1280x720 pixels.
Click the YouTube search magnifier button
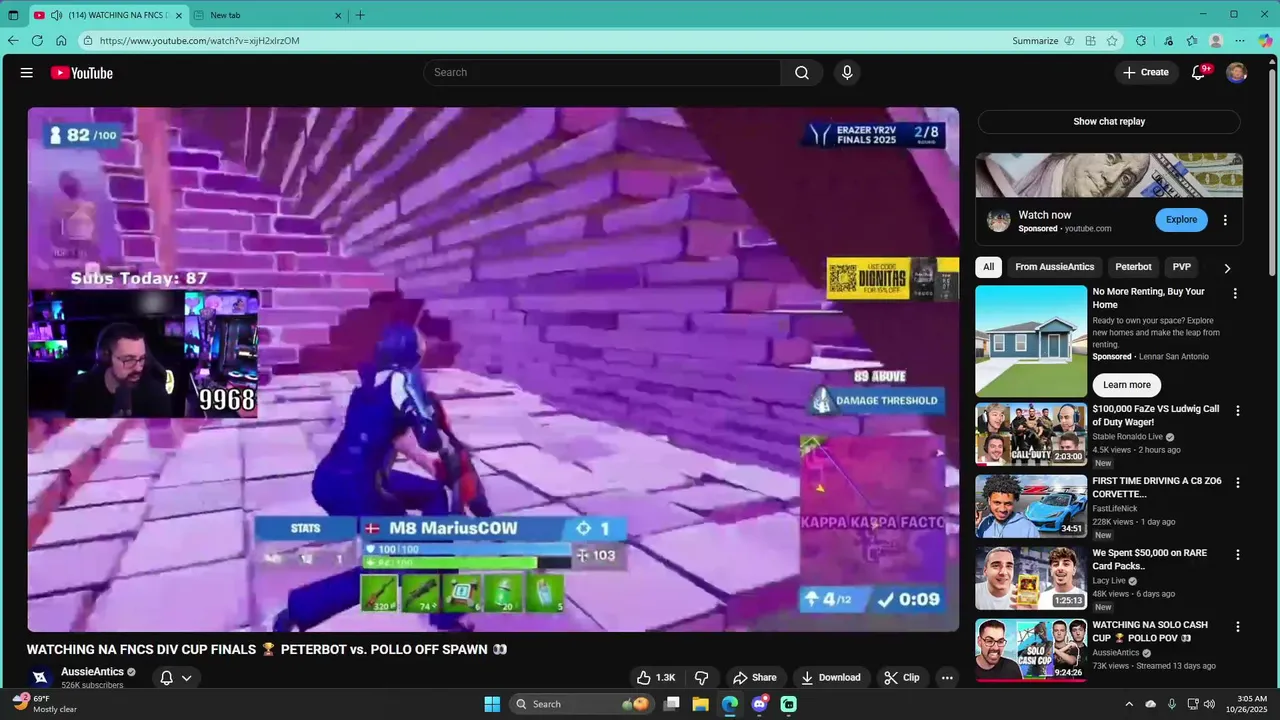click(x=802, y=73)
